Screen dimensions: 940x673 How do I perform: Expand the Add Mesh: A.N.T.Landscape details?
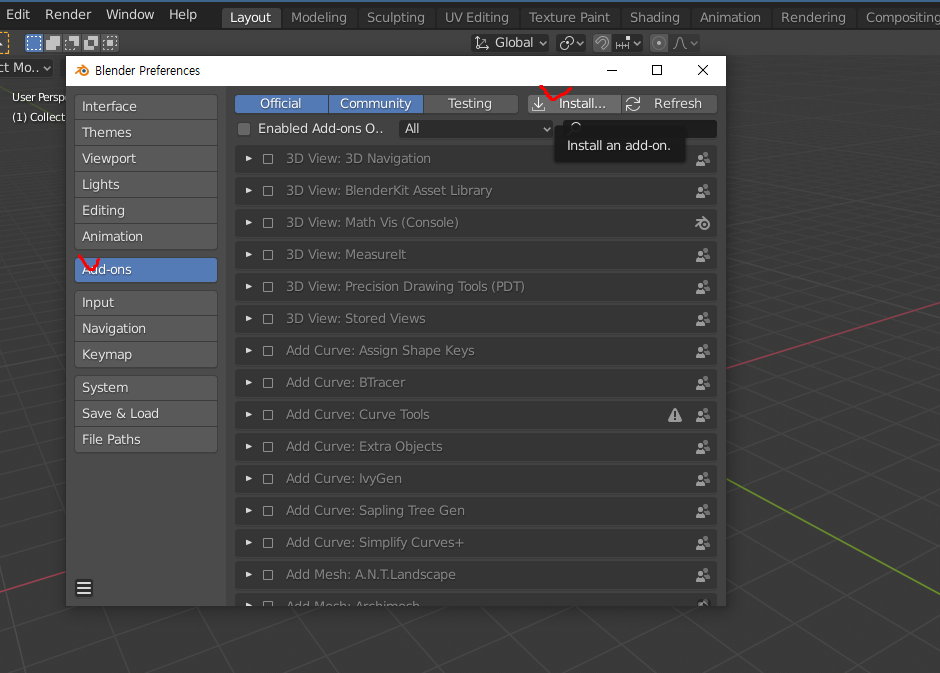249,575
